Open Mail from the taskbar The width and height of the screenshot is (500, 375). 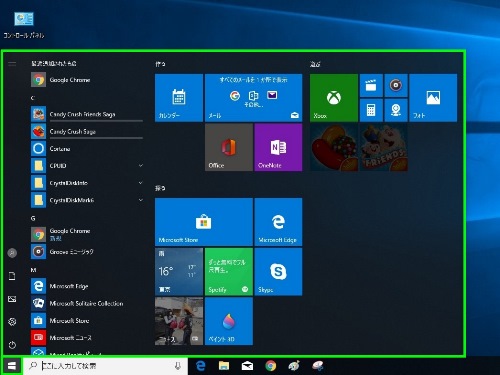click(x=247, y=366)
